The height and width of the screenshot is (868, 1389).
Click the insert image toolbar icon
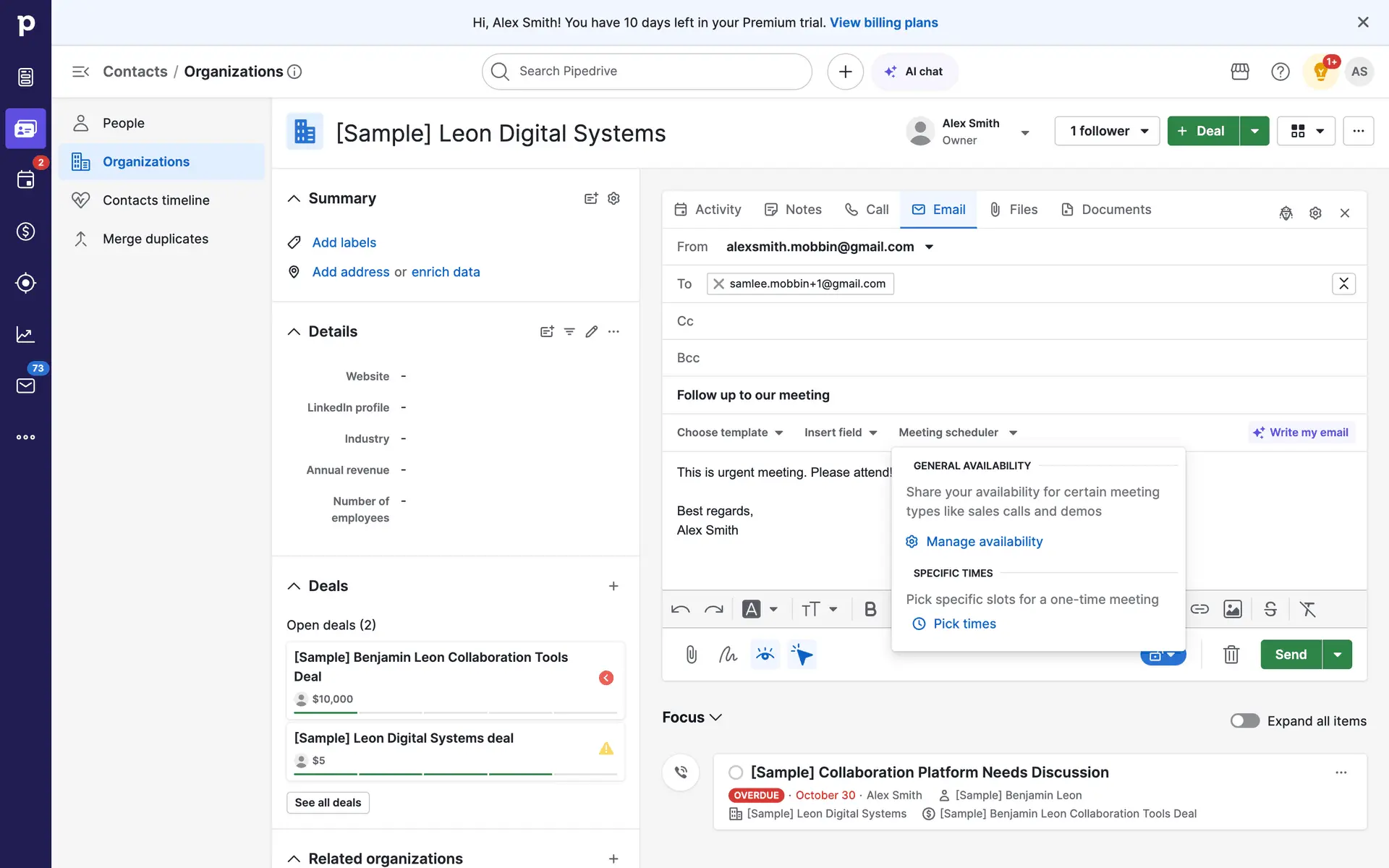click(x=1232, y=609)
